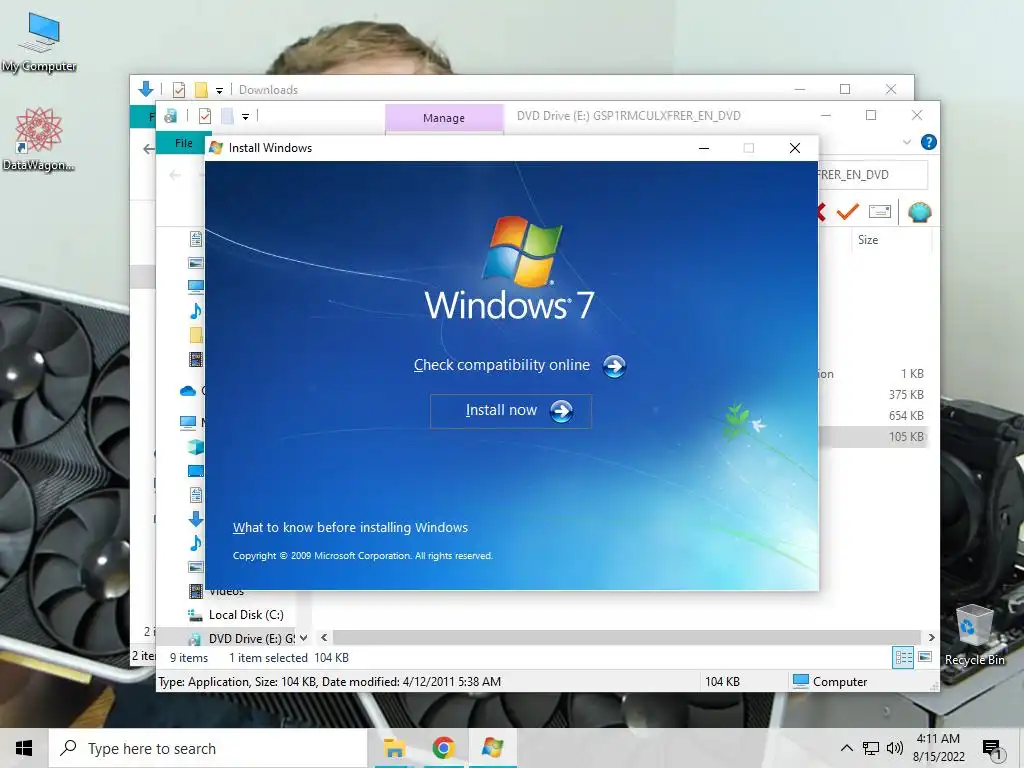Expand DVD Drive (E:) tree chevron

pos(304,638)
